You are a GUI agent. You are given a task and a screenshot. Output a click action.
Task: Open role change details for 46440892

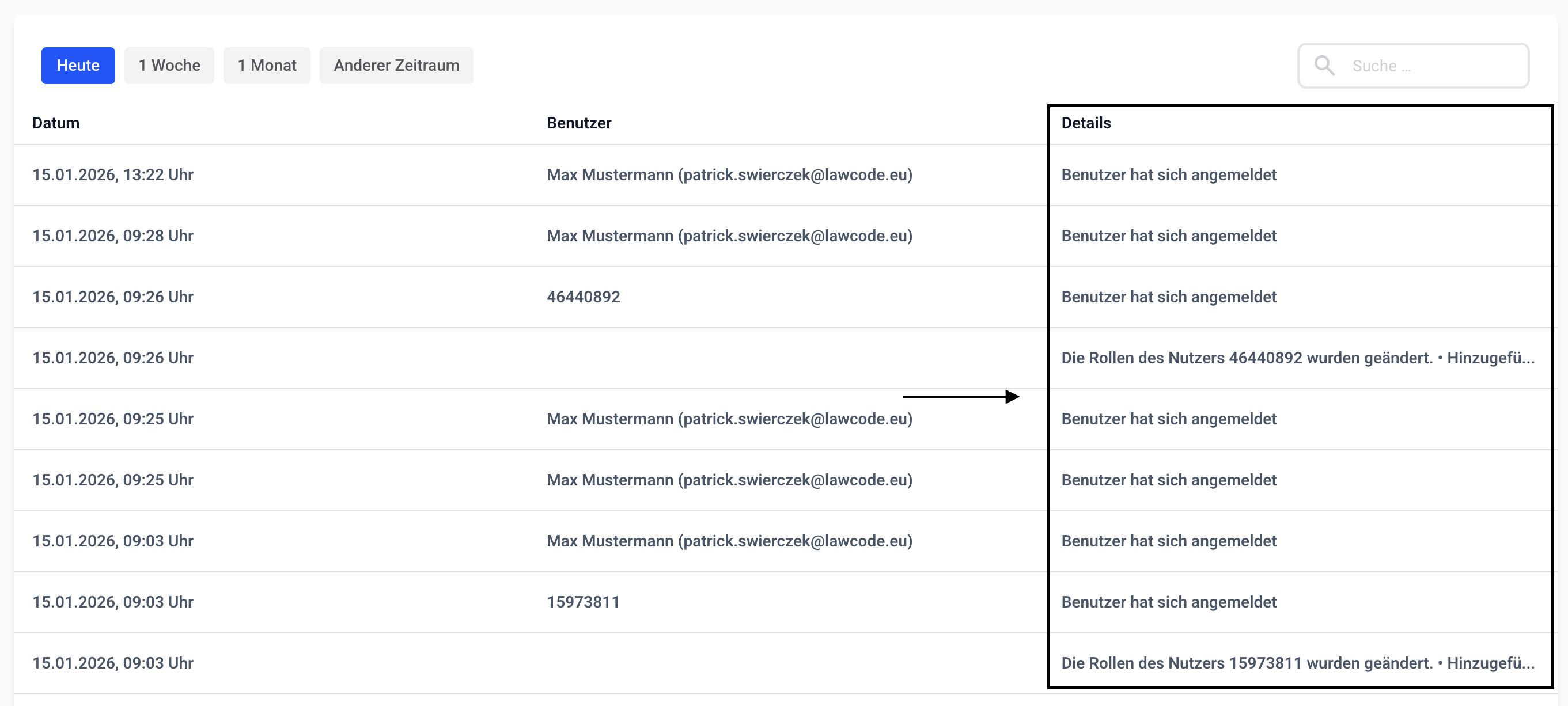coord(1298,358)
